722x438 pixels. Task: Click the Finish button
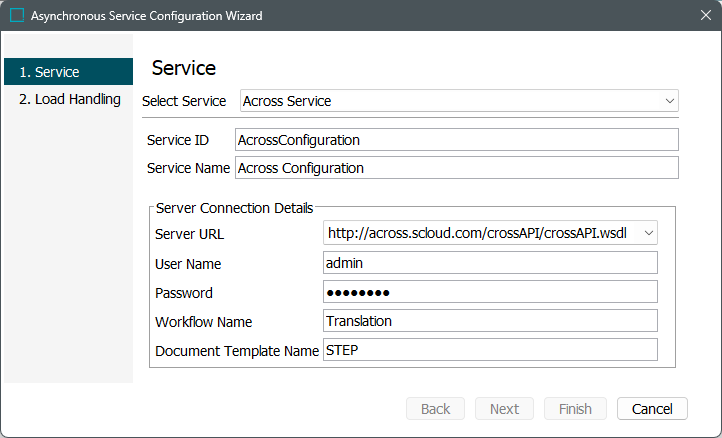pos(575,409)
